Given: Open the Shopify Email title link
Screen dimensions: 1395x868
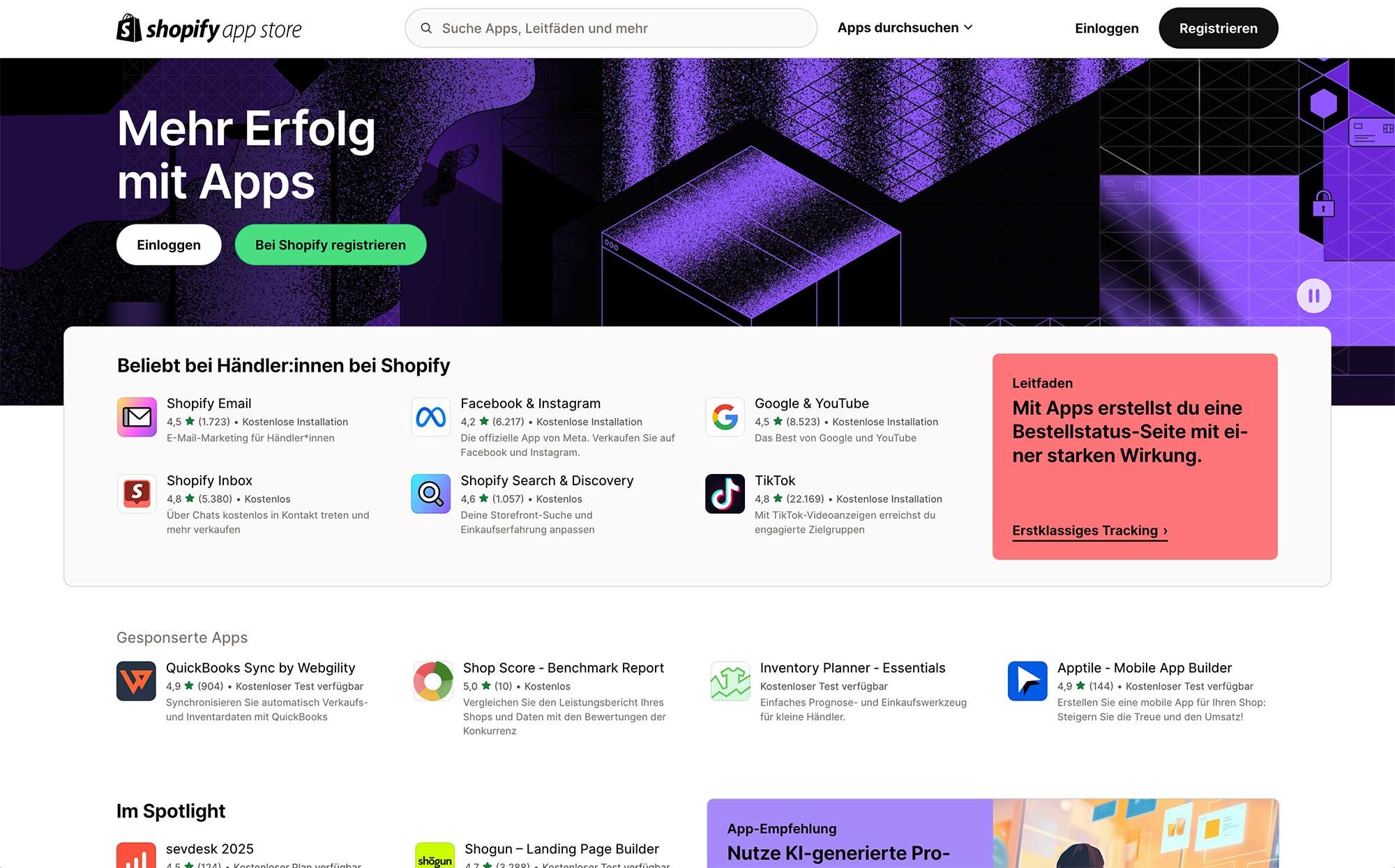Looking at the screenshot, I should click(209, 404).
